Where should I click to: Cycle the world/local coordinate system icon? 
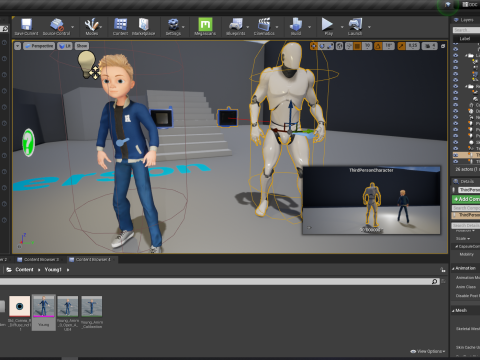339,46
